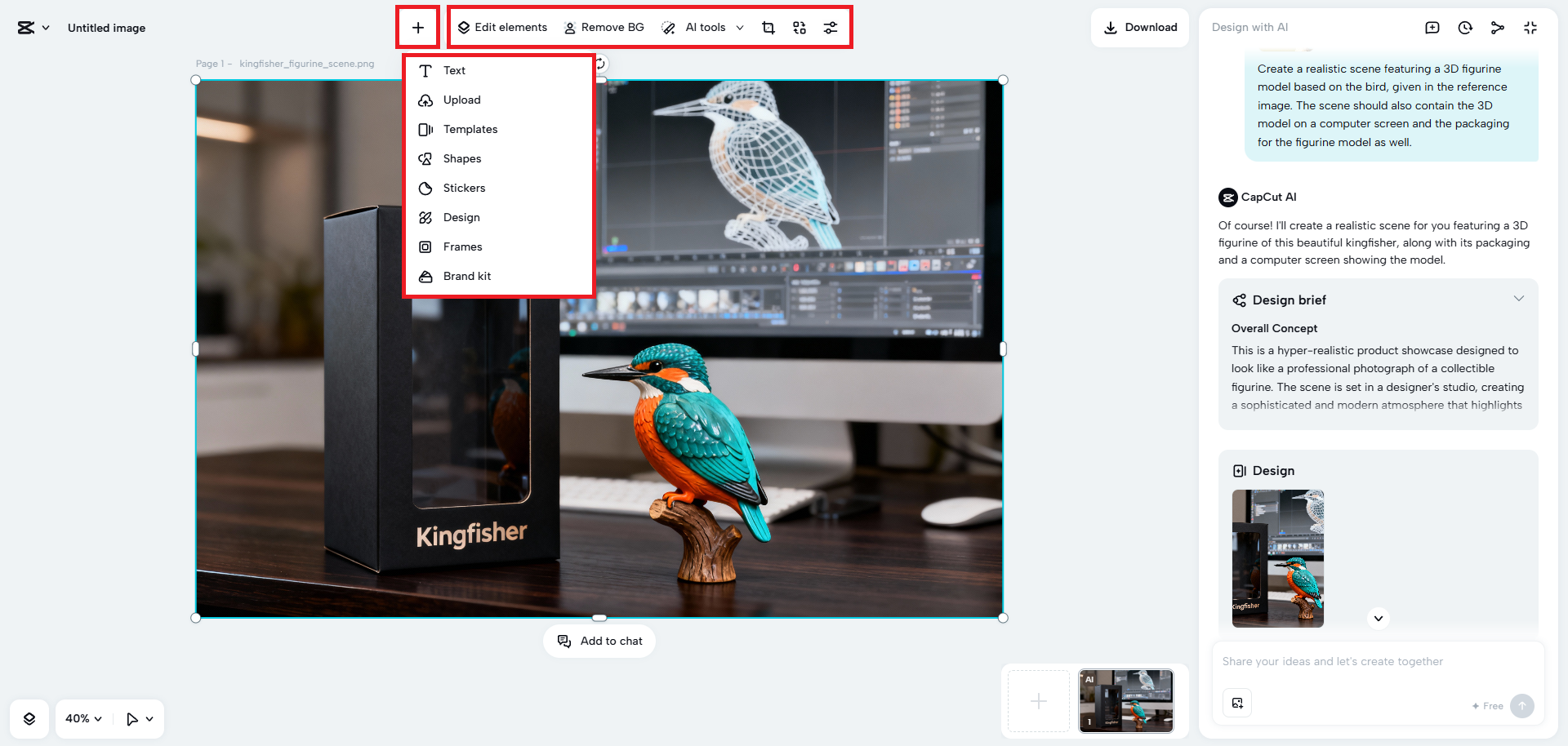
Task: Open the zoom level dropdown showing 40%
Action: click(82, 718)
